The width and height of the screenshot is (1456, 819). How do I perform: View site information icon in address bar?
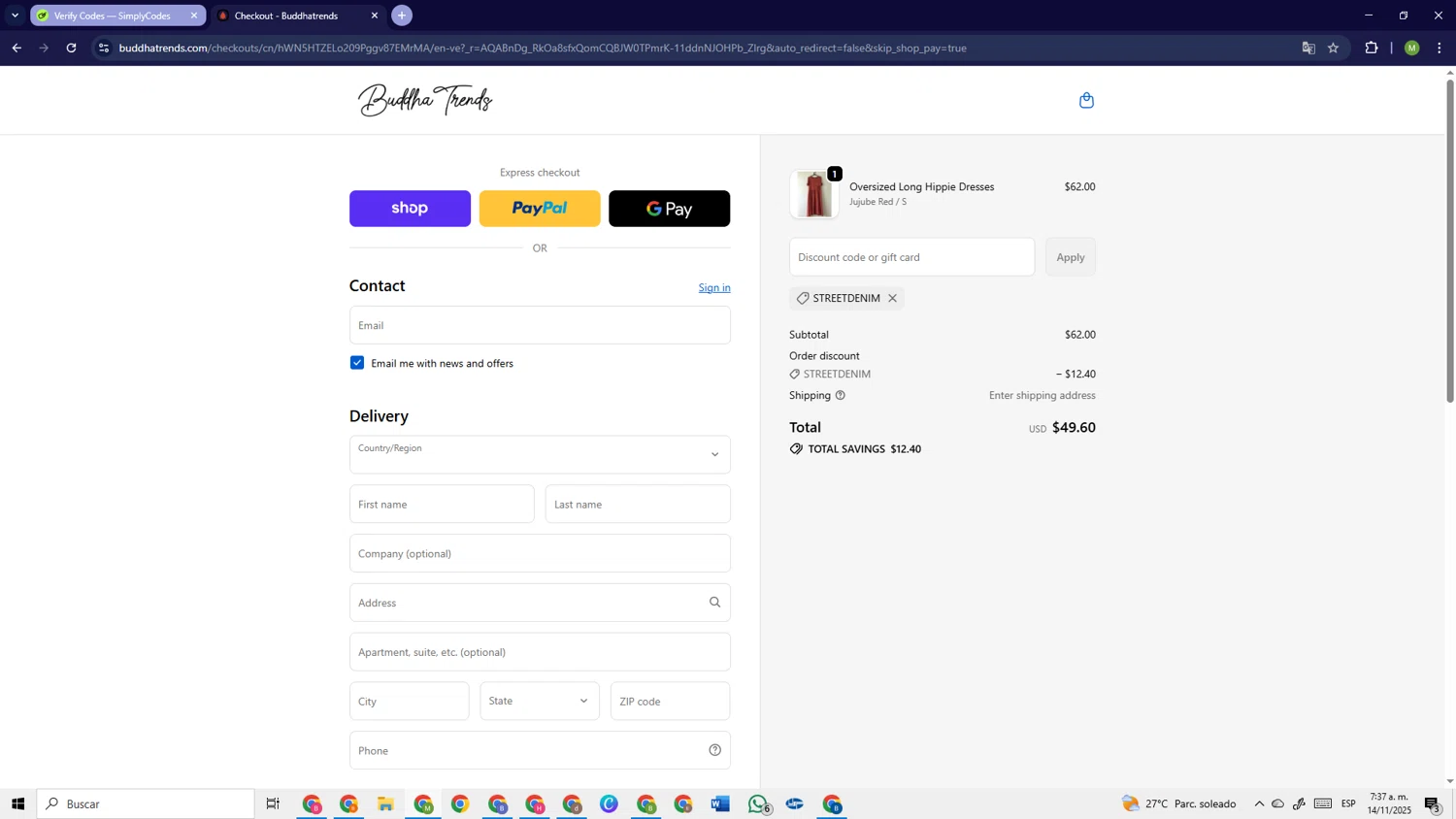tap(104, 48)
